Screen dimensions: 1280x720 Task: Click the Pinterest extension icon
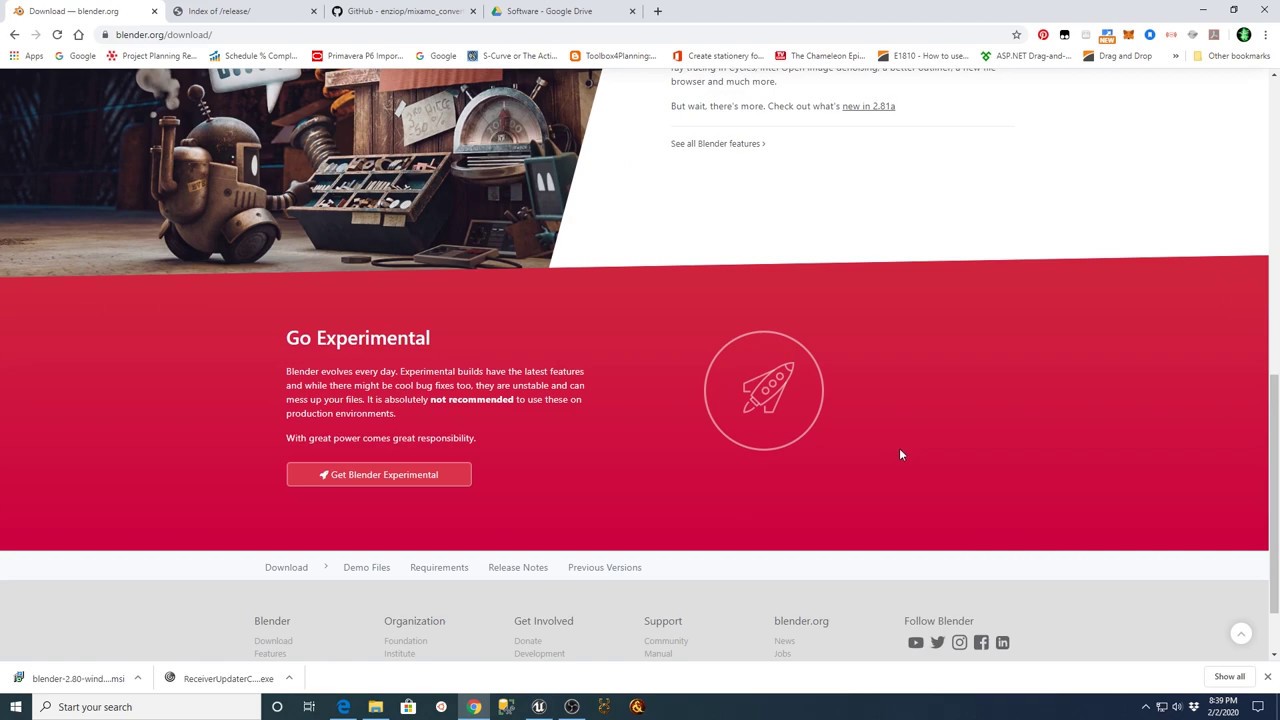coord(1043,34)
